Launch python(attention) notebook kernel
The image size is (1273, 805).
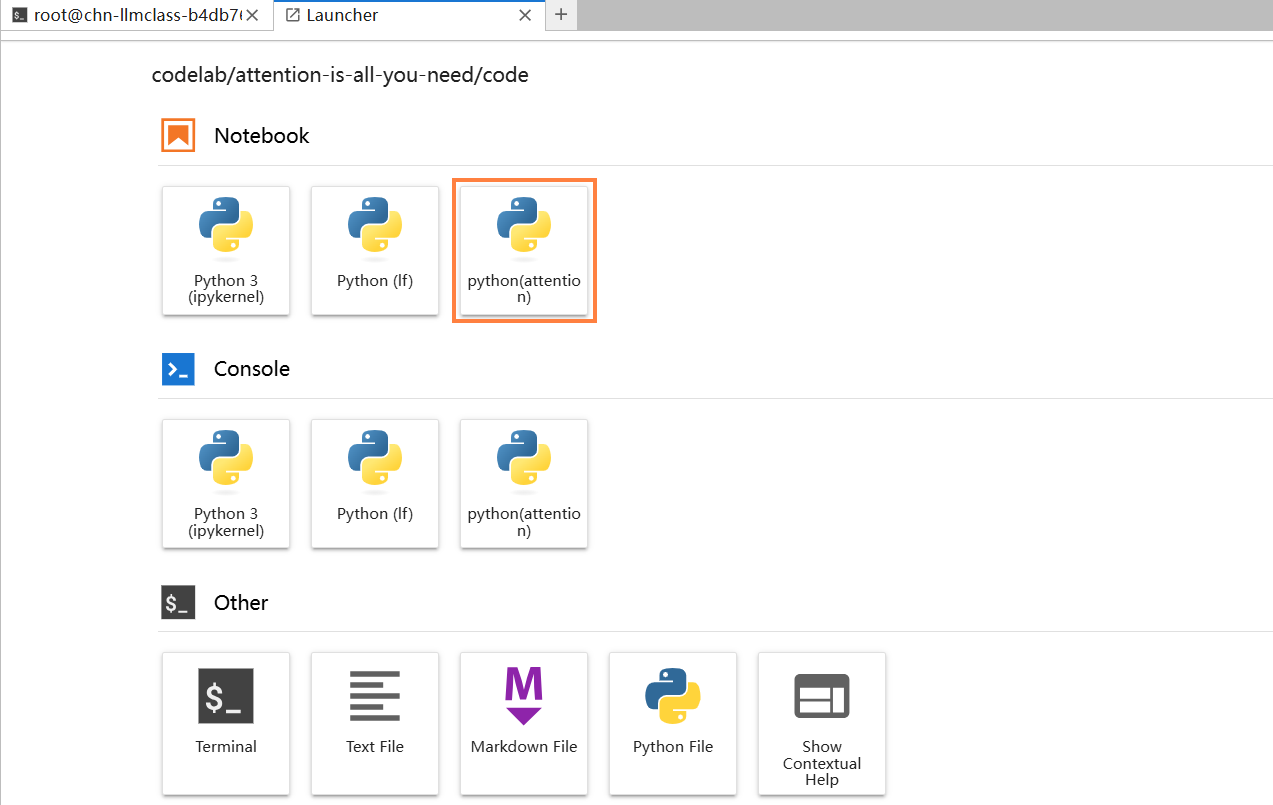click(524, 250)
